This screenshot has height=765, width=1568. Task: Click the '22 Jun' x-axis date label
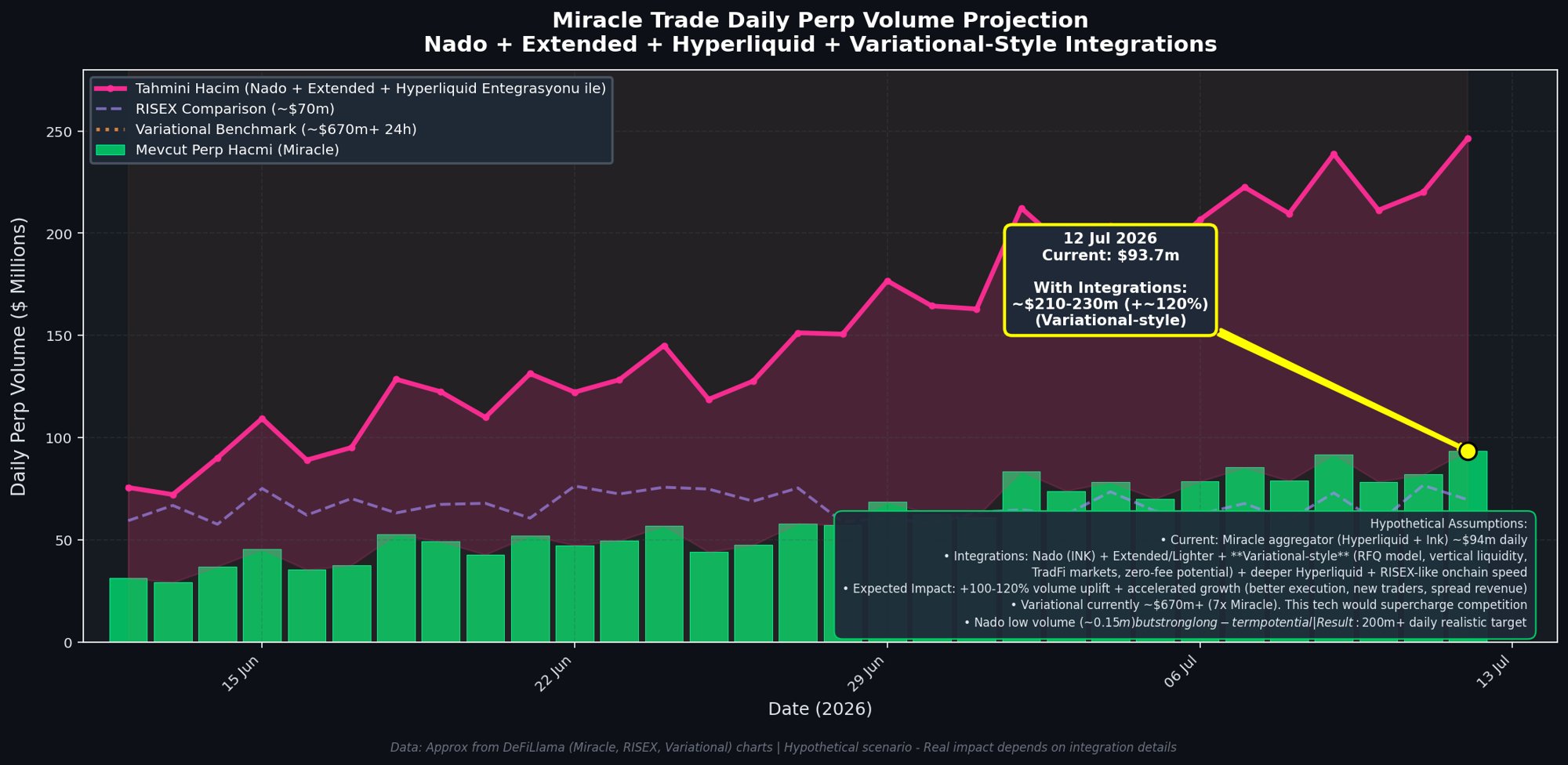coord(554,673)
